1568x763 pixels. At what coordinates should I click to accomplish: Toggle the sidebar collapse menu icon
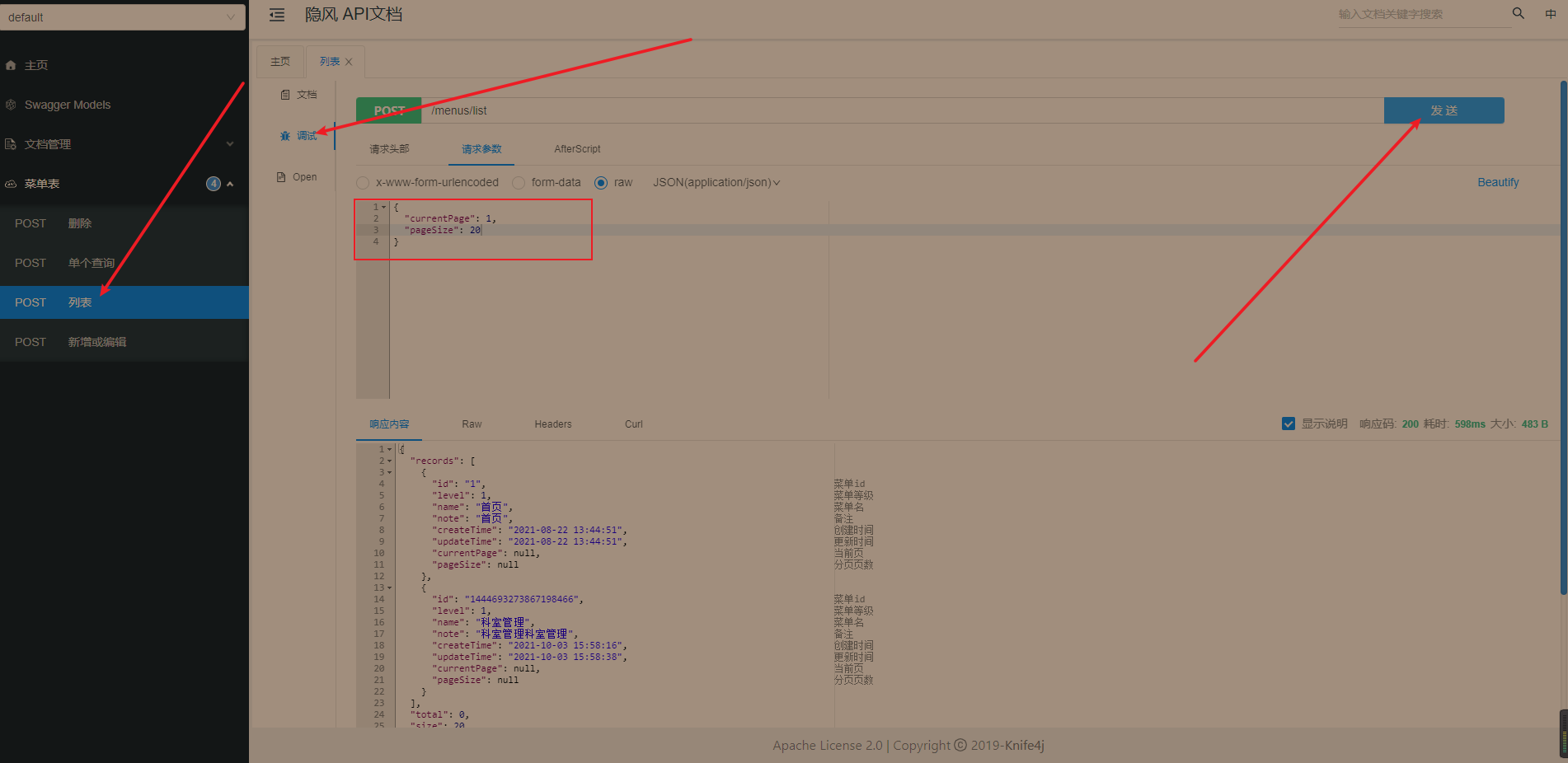coord(277,15)
